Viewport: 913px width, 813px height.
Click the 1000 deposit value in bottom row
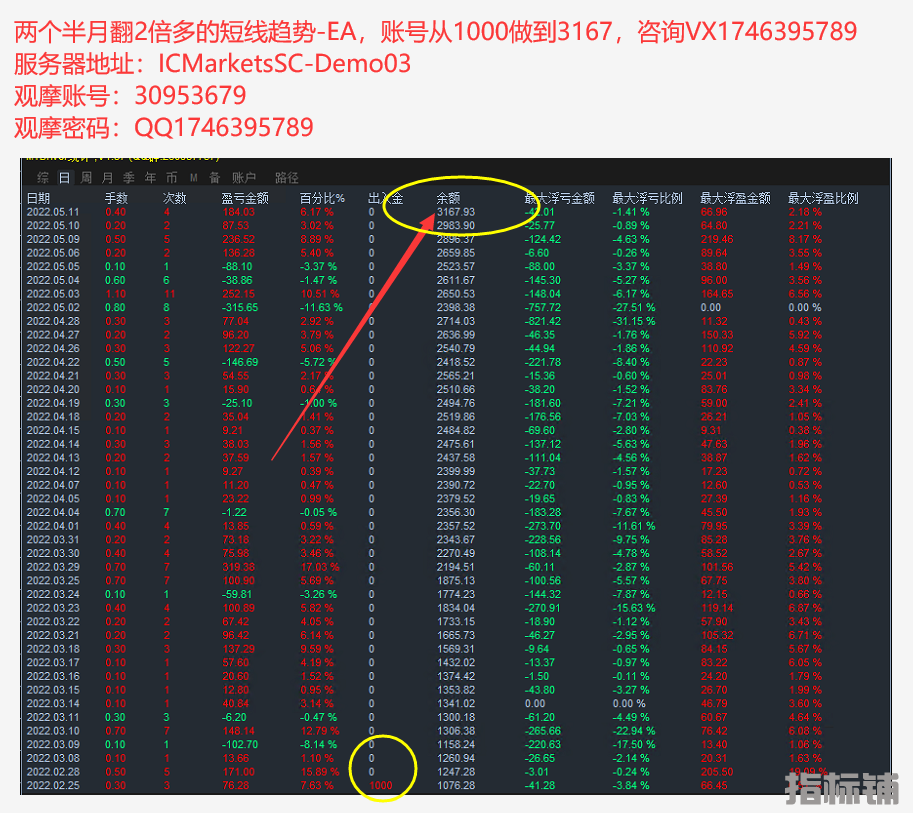click(381, 786)
